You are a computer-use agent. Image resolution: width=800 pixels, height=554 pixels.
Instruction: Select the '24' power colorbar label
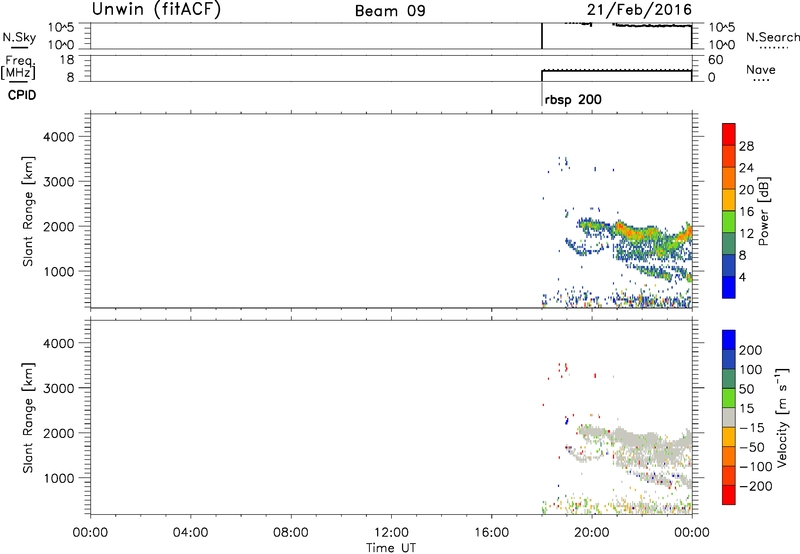(x=746, y=168)
